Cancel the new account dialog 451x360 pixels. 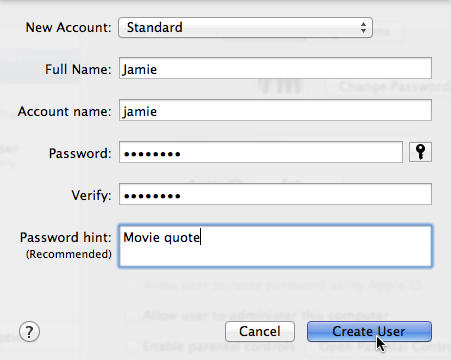[260, 331]
